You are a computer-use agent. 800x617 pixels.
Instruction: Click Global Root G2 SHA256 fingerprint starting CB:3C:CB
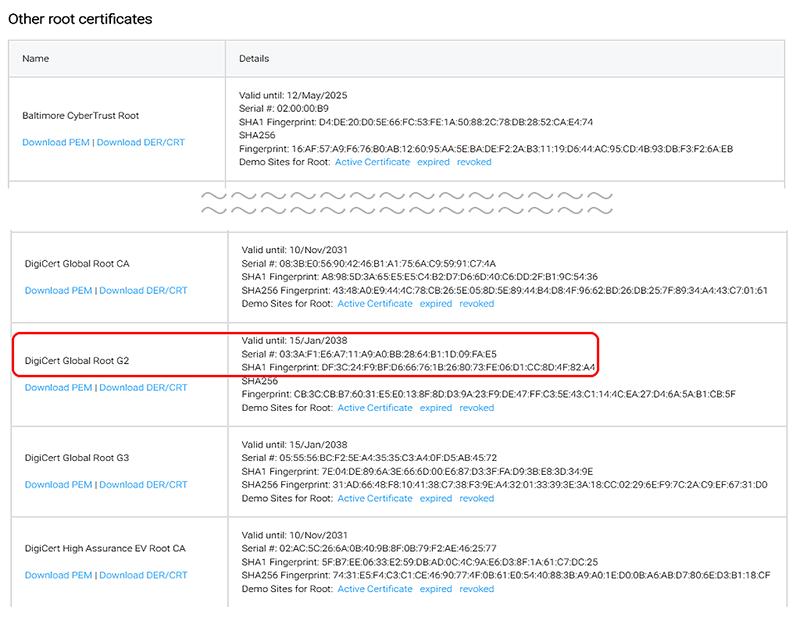[488, 394]
